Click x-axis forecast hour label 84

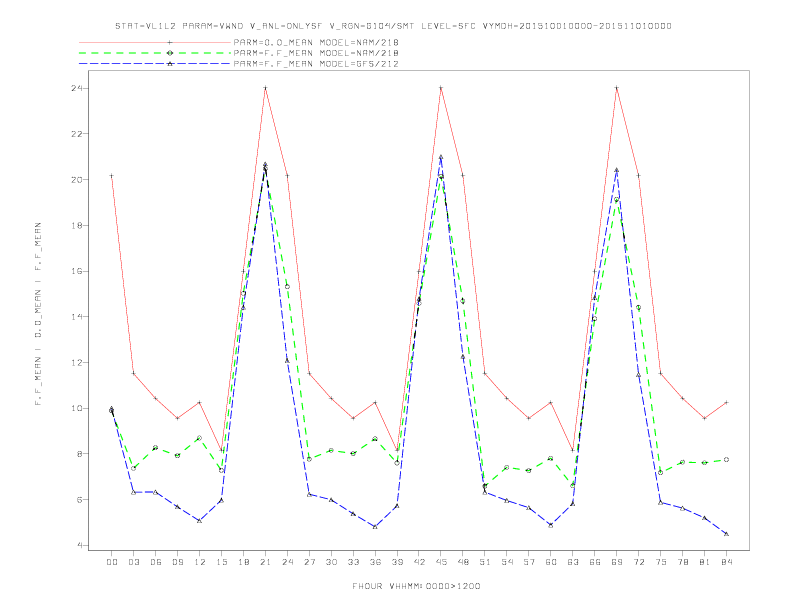(726, 562)
